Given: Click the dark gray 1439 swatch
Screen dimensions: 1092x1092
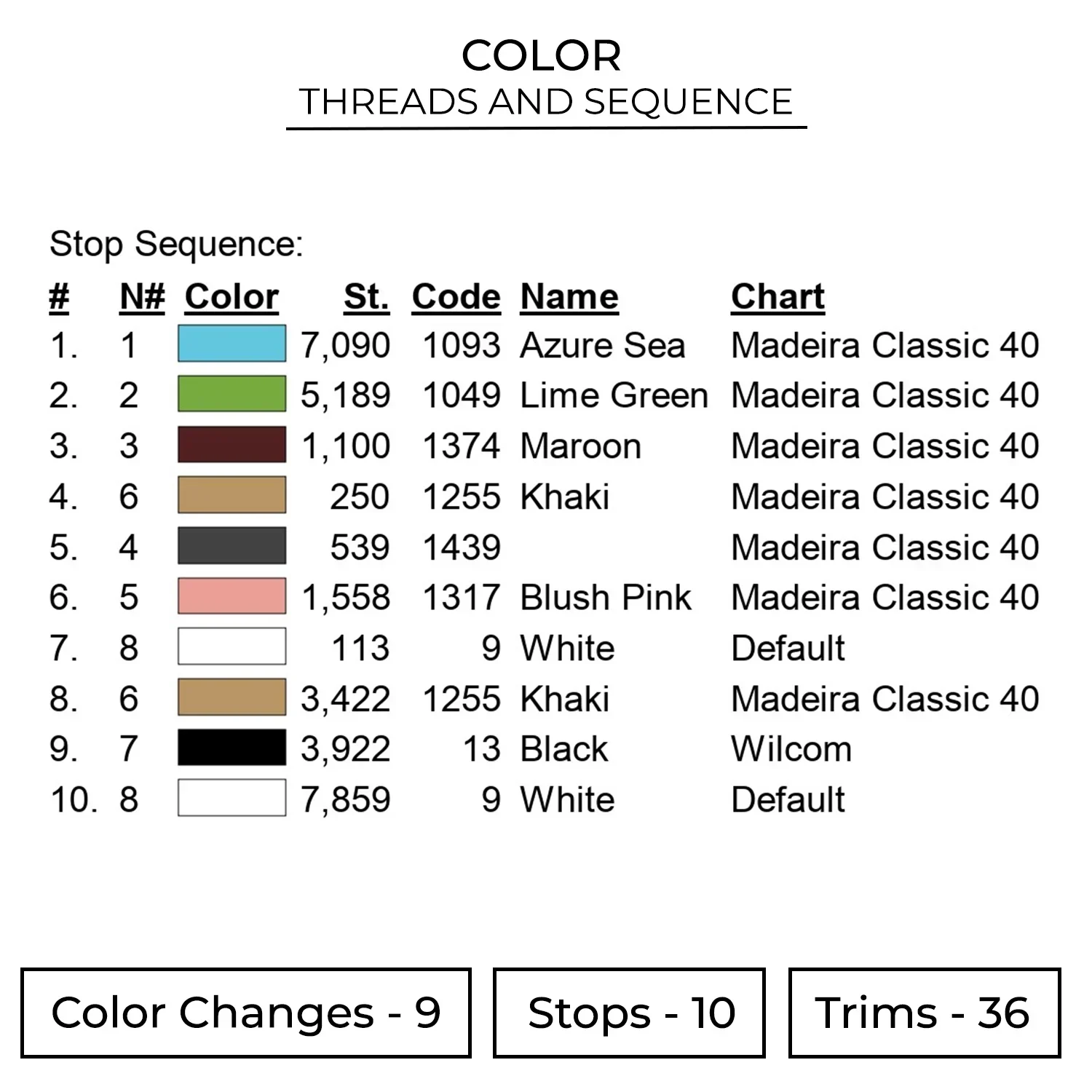Looking at the screenshot, I should tap(232, 547).
